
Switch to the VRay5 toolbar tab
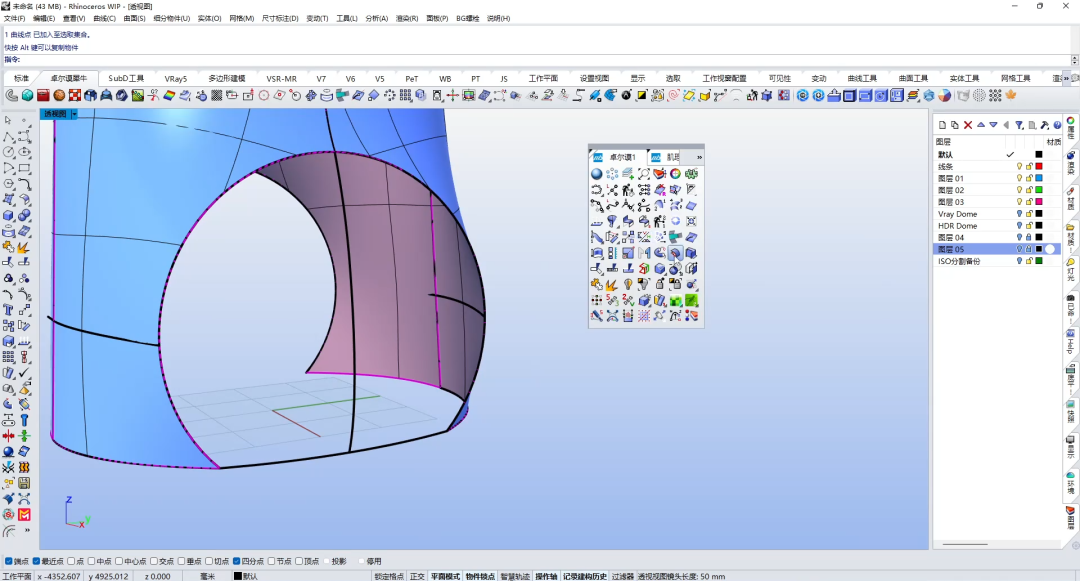[176, 78]
